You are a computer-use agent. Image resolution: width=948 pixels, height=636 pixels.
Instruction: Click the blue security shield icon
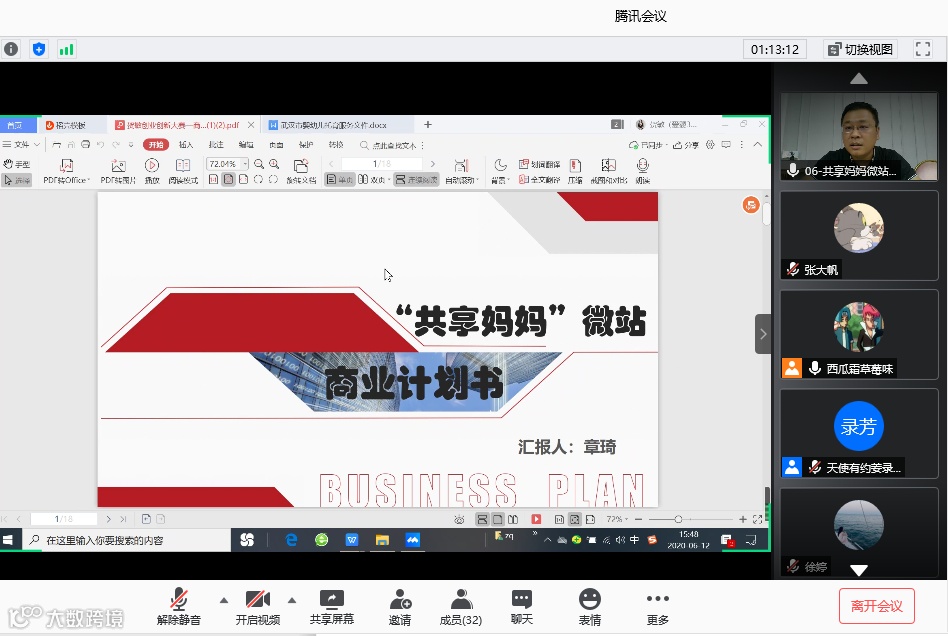point(39,49)
